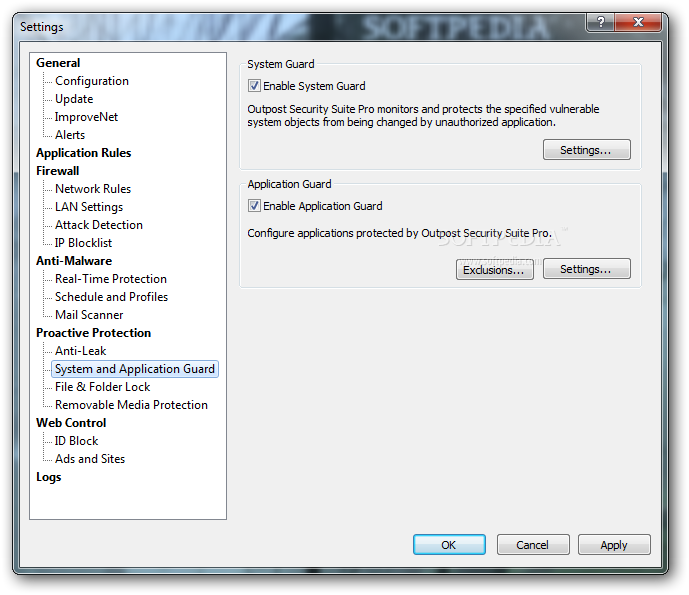Toggle Enable System Guard checkbox
Viewport: 689px width, 595px height.
click(x=254, y=86)
